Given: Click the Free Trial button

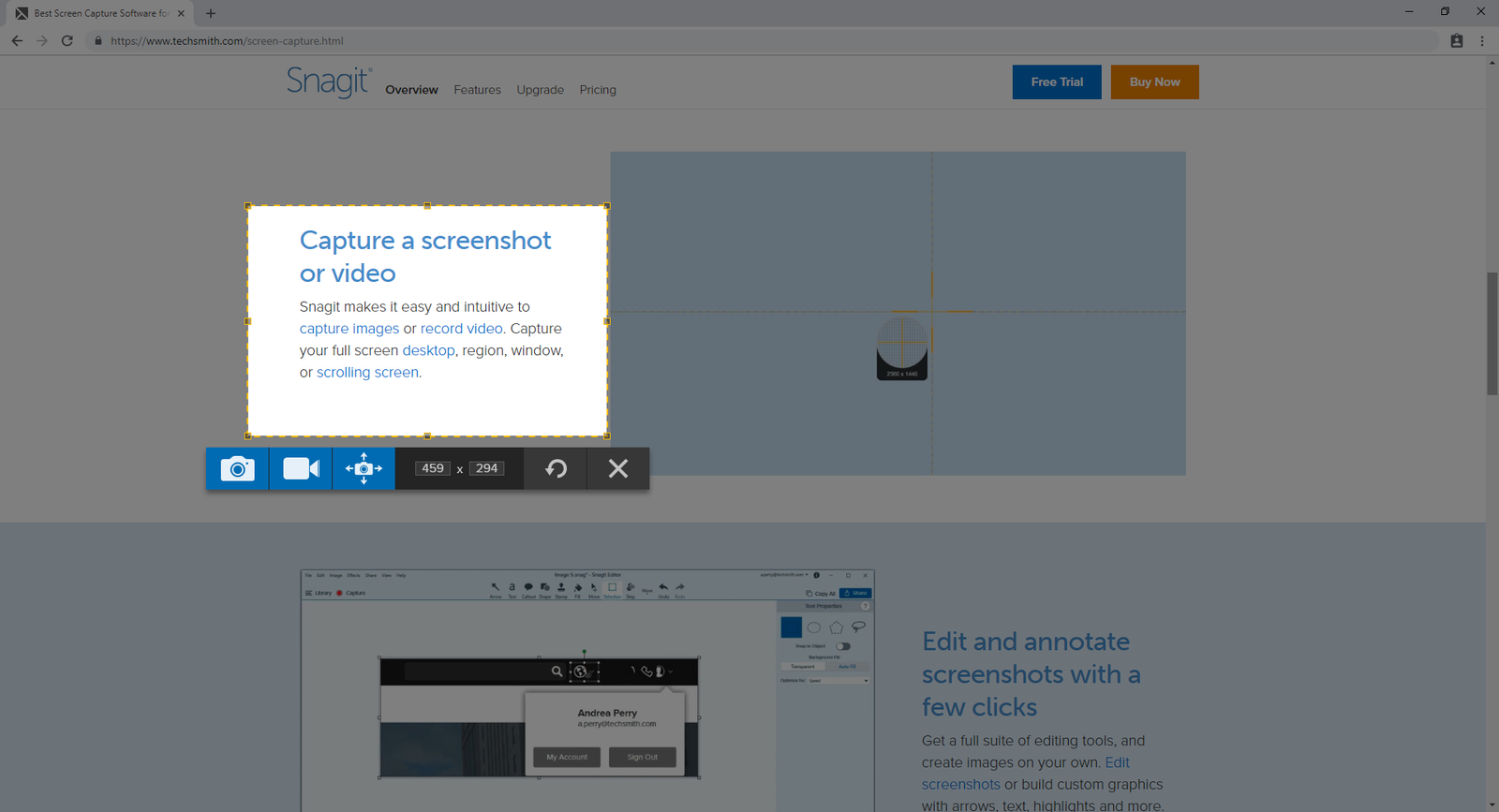Looking at the screenshot, I should tap(1057, 82).
